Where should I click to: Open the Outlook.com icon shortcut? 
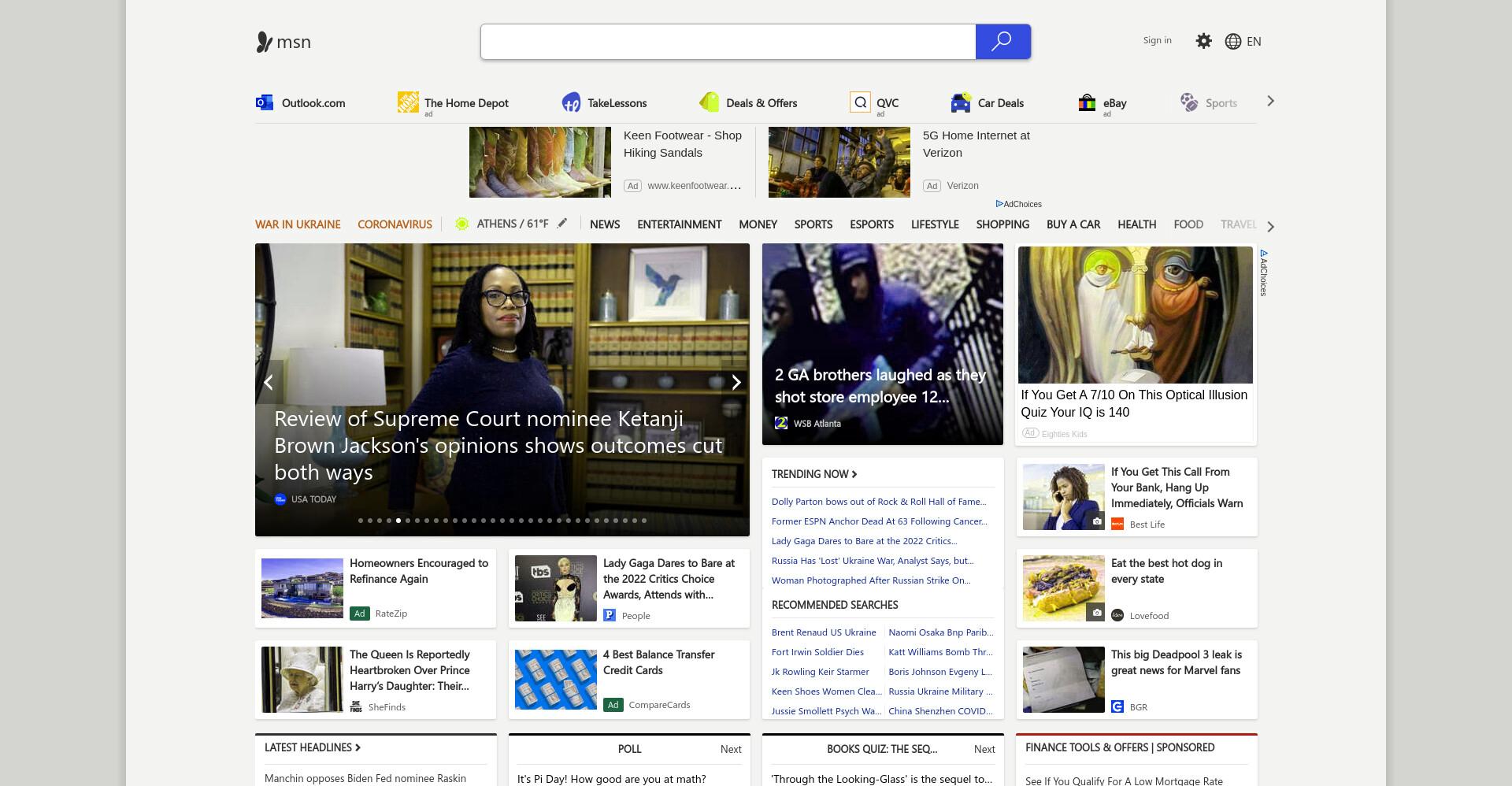265,102
